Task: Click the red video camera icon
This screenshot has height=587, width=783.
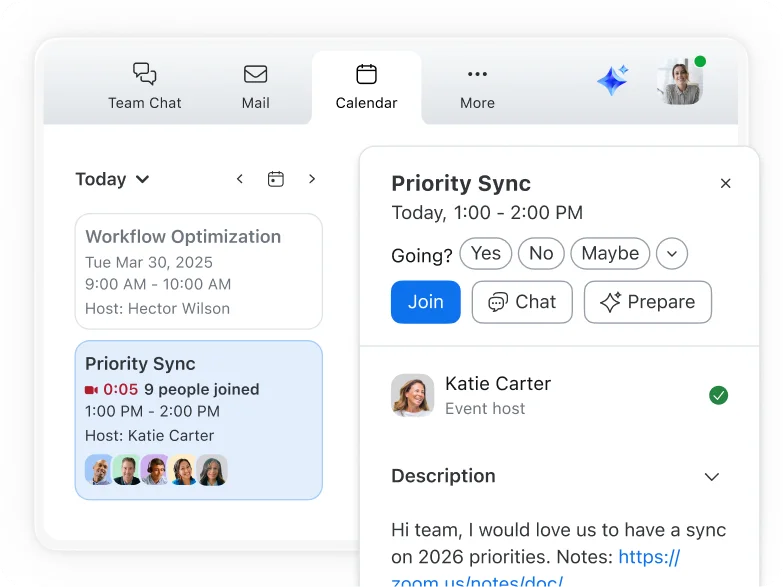Action: 92,390
